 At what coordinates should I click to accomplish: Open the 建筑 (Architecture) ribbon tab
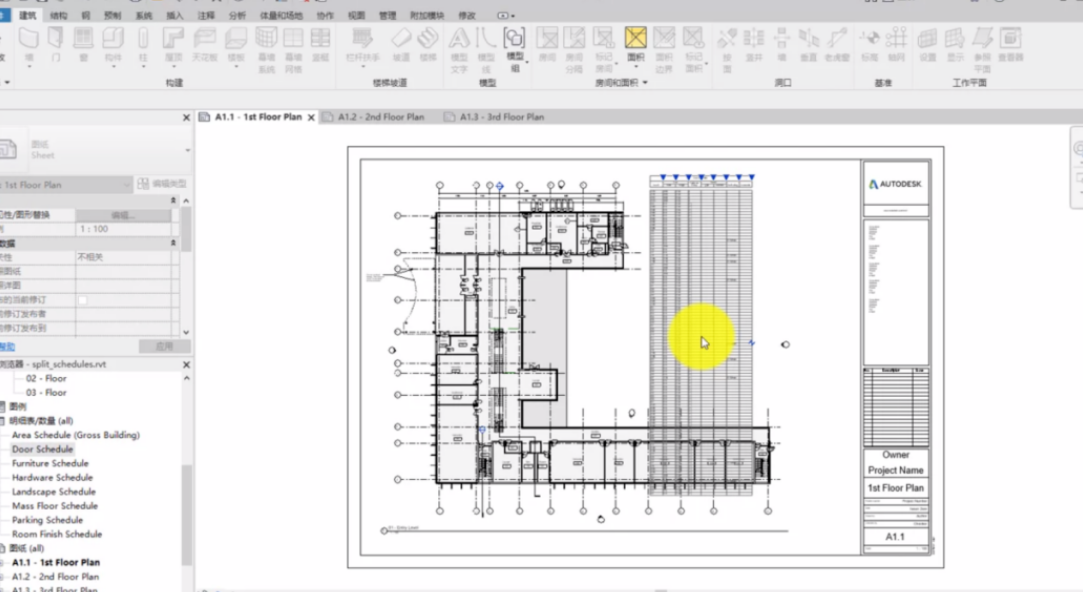tap(28, 15)
